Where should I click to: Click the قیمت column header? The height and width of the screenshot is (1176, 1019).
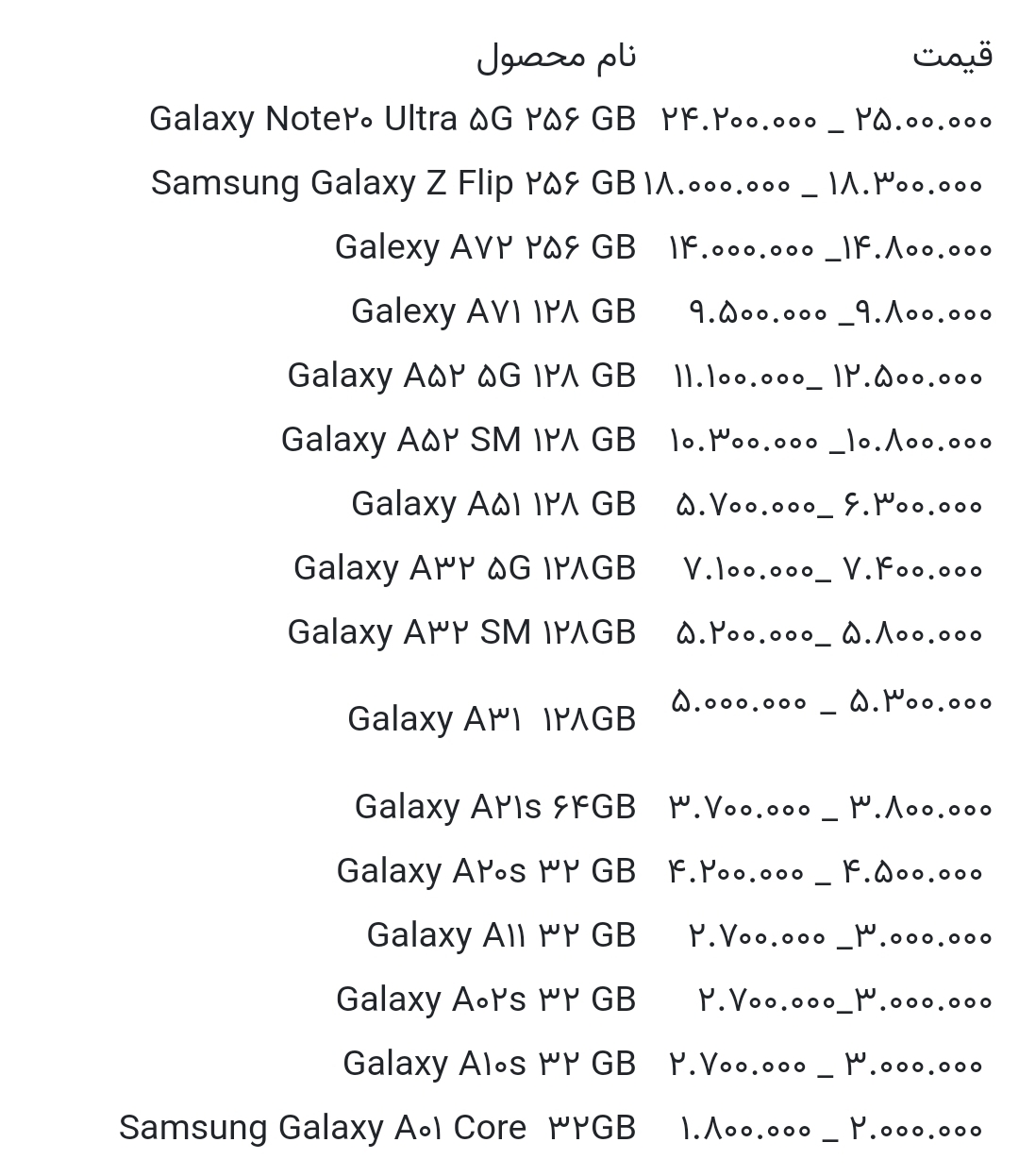coord(952,56)
